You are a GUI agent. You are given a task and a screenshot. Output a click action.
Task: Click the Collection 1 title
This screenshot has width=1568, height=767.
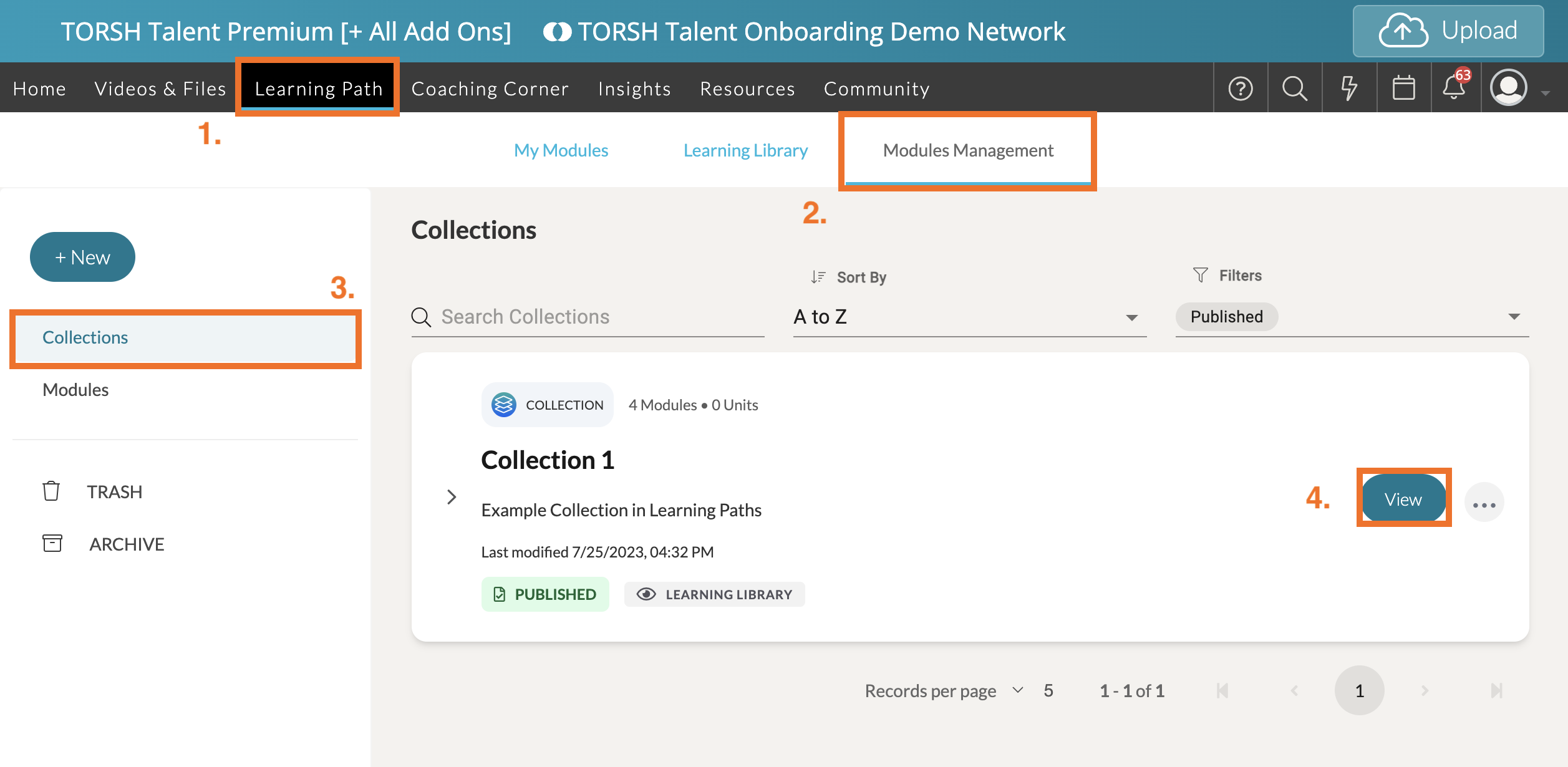[x=548, y=460]
